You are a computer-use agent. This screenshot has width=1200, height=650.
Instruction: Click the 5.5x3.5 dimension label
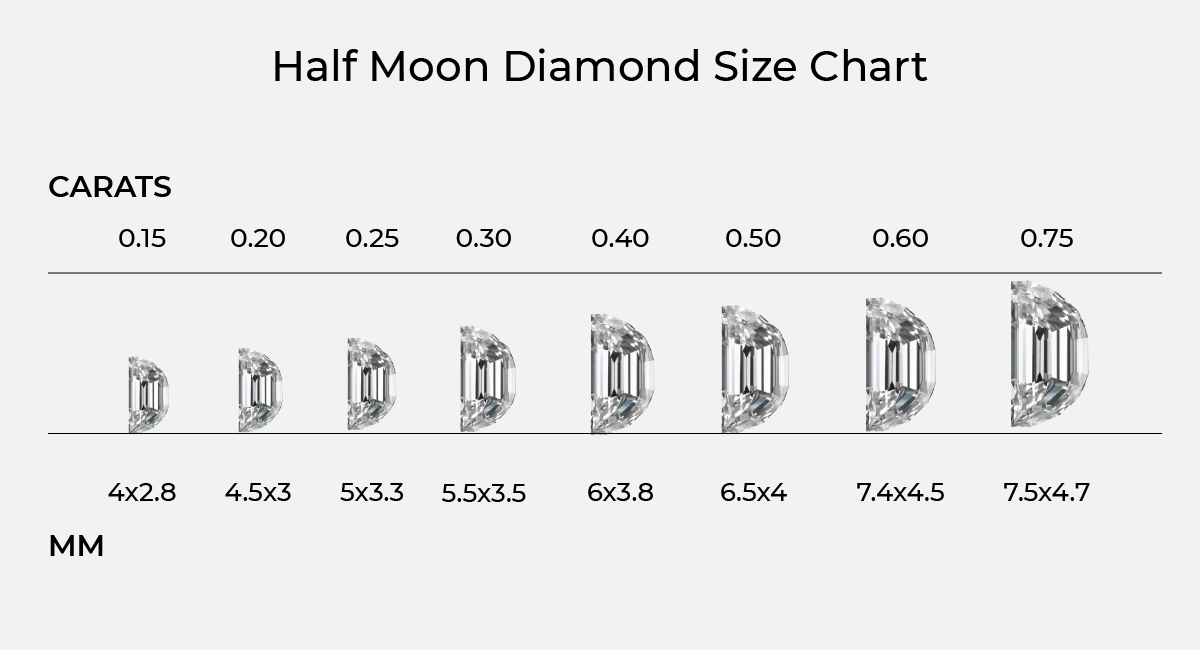484,494
